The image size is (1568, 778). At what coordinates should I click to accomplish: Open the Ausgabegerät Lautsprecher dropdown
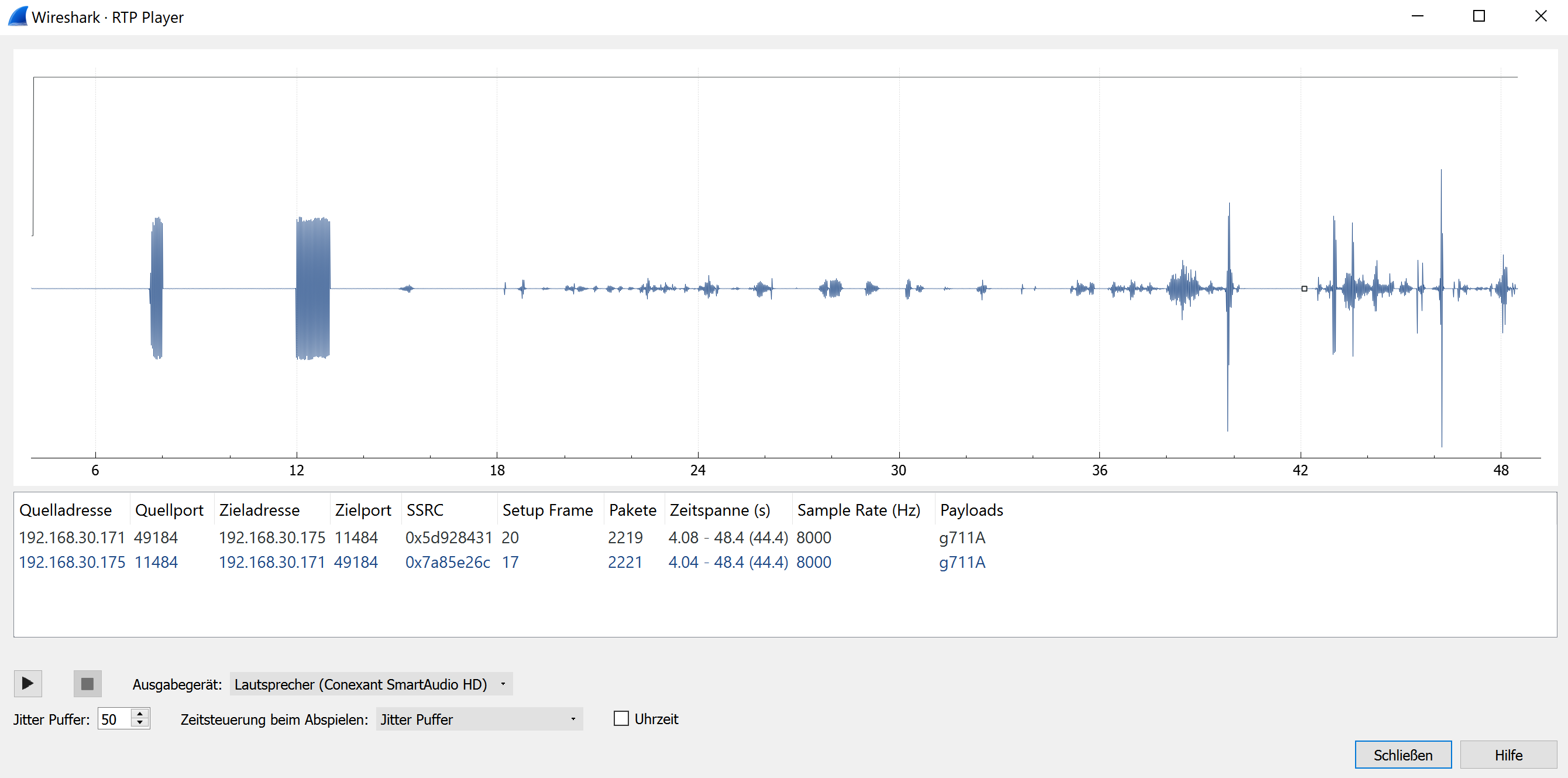pyautogui.click(x=372, y=684)
